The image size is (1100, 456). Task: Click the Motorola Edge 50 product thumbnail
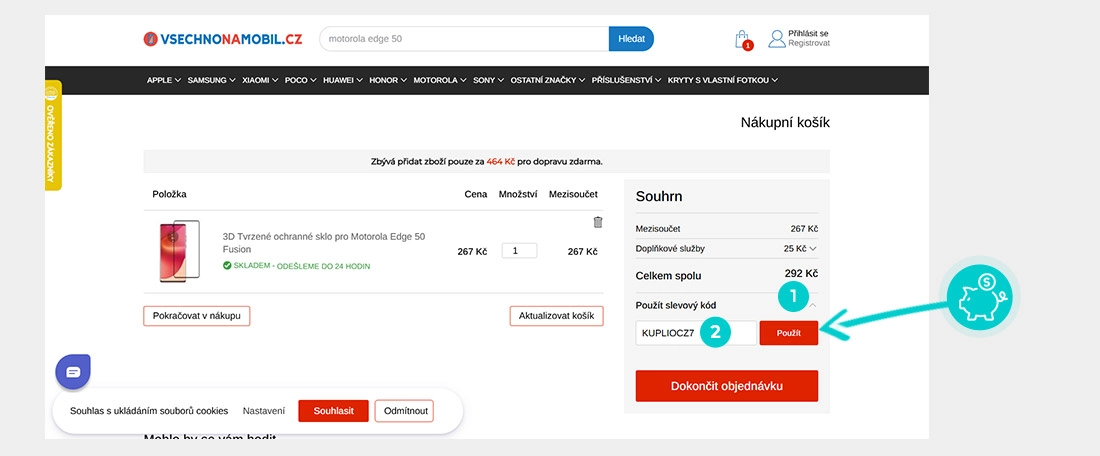click(x=179, y=252)
